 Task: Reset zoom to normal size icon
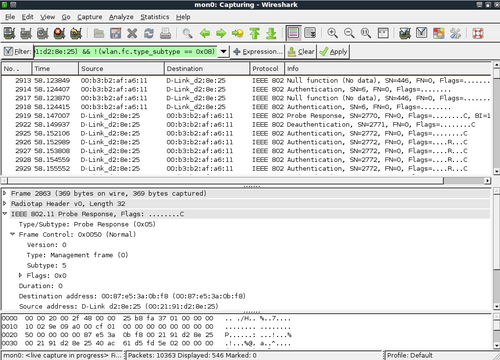(x=366, y=33)
